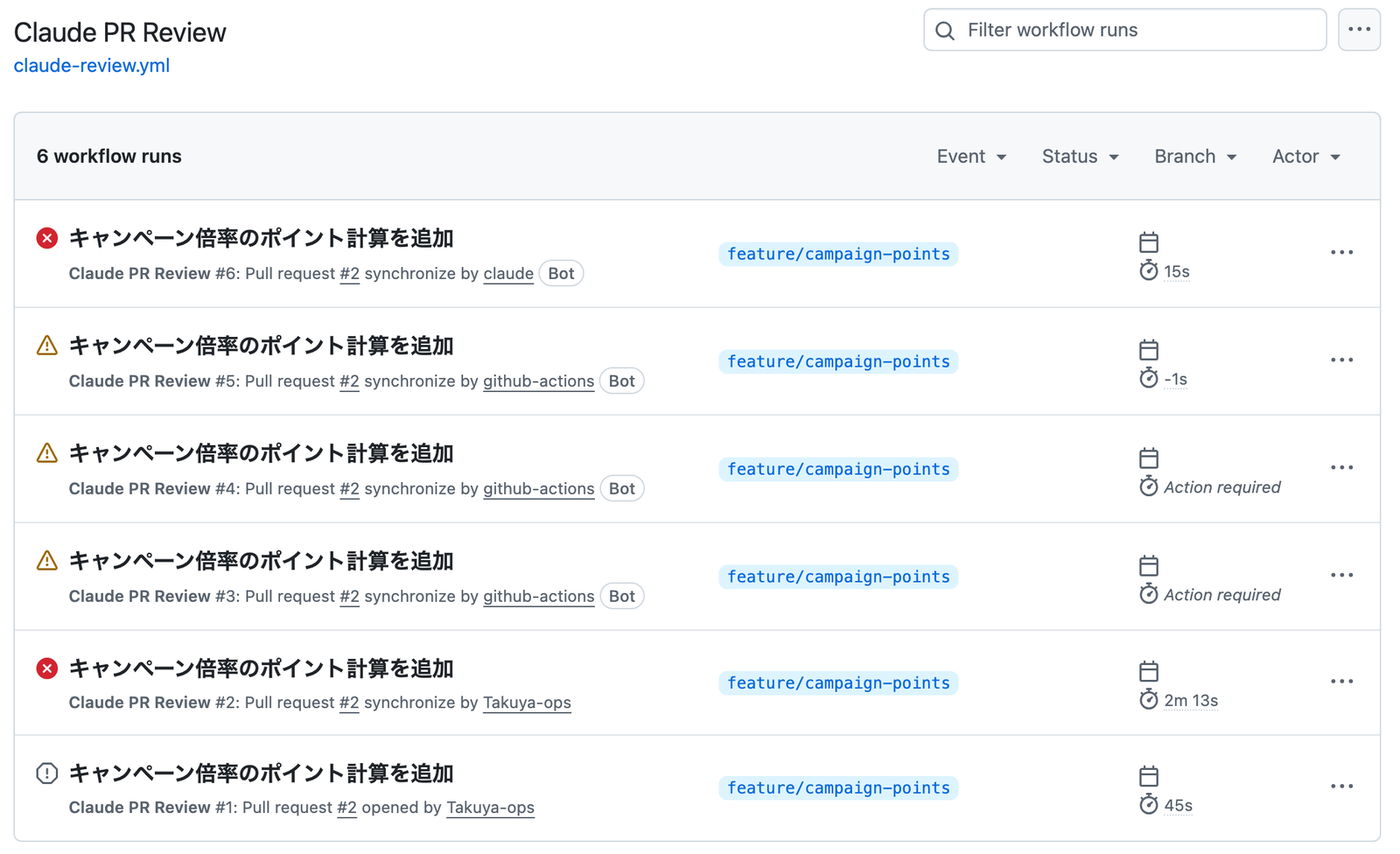Viewport: 1400px width, 854px height.
Task: Open the Event filter dropdown
Action: click(971, 157)
